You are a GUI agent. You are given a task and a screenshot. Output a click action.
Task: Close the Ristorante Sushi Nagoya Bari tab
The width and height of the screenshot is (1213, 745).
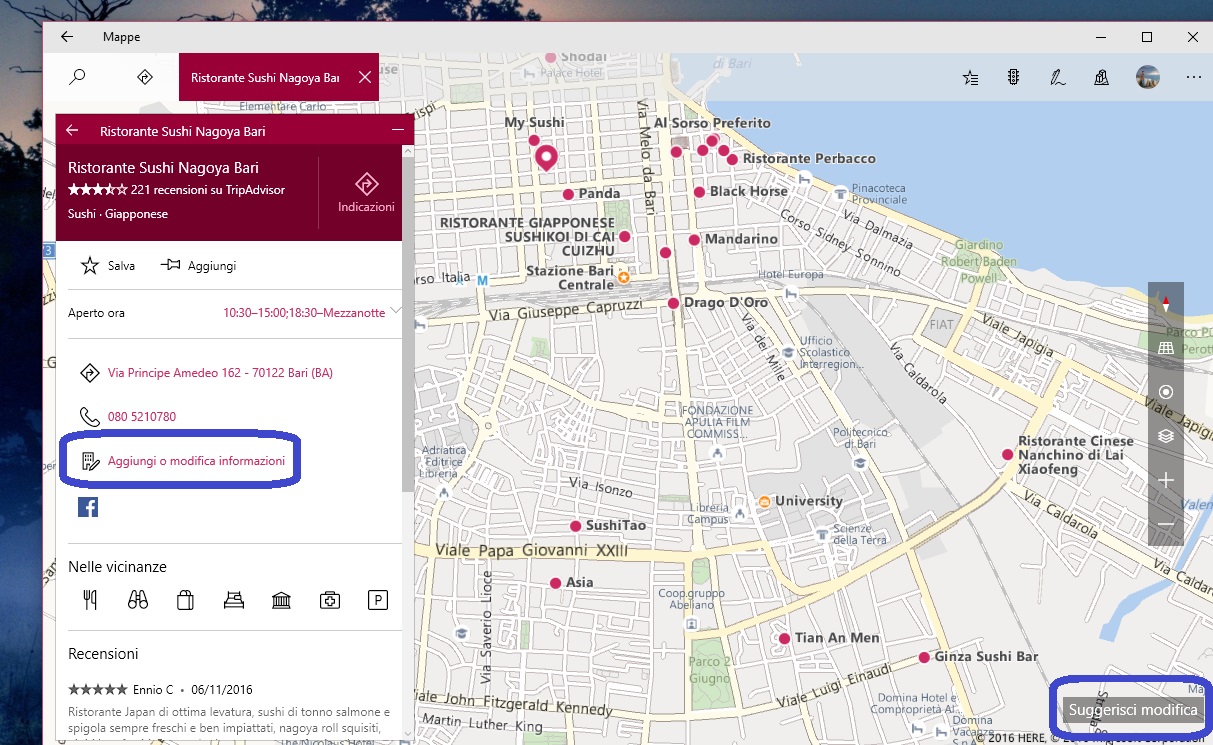coord(364,77)
